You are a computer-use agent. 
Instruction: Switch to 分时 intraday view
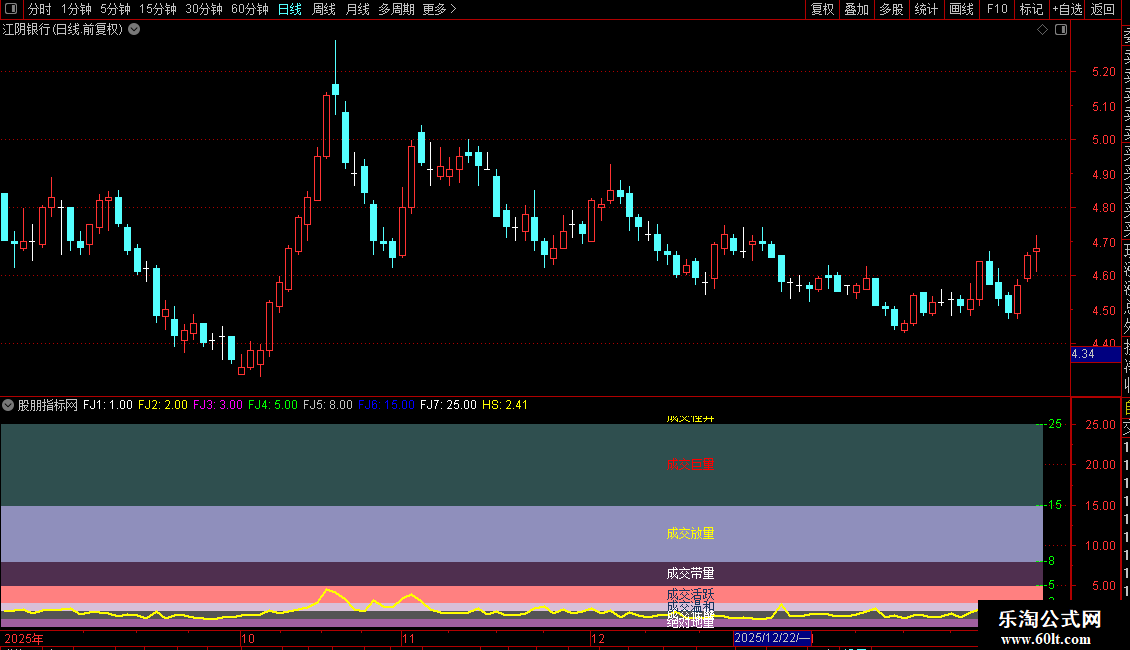(x=40, y=9)
